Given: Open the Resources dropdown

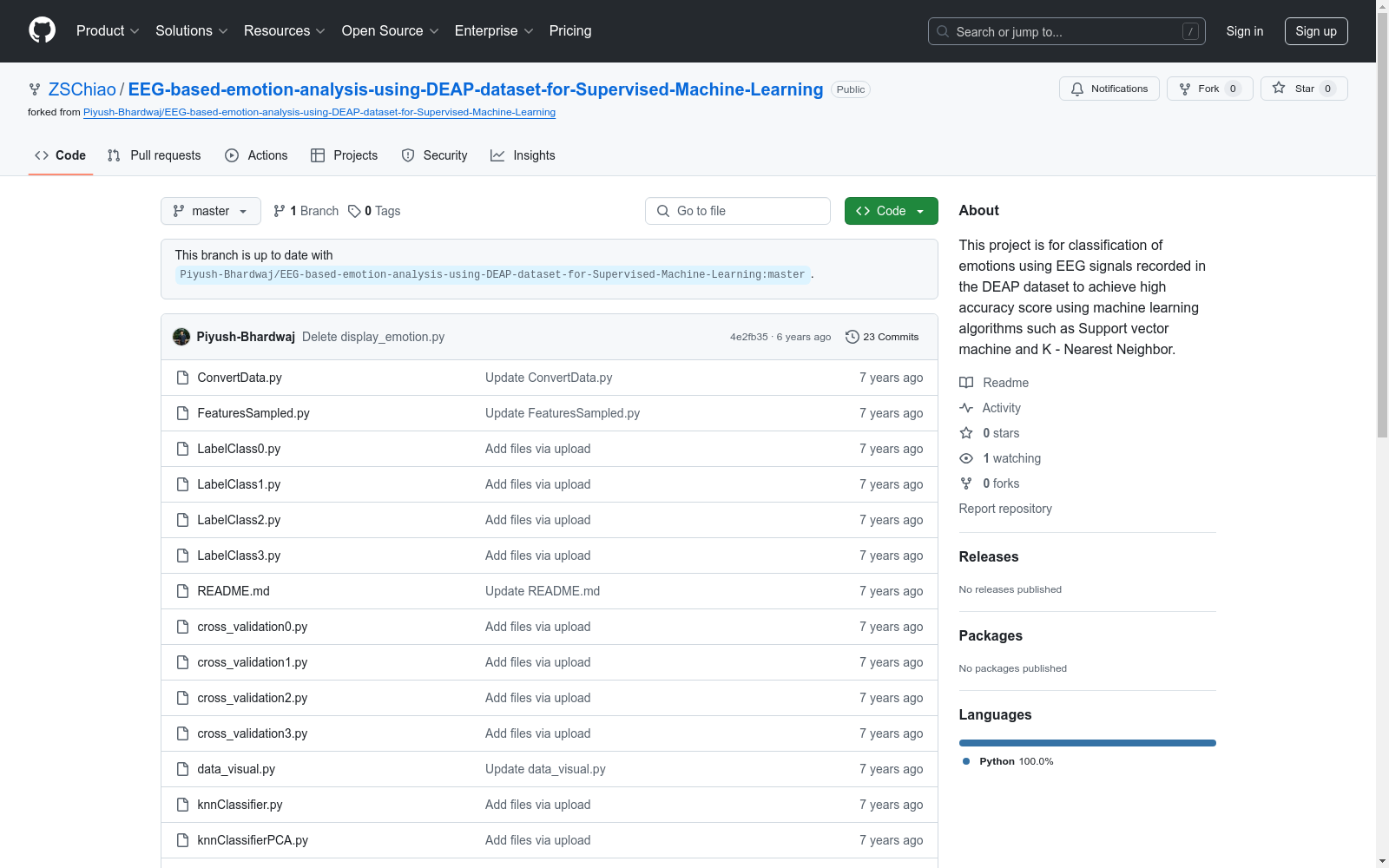Looking at the screenshot, I should click(285, 30).
